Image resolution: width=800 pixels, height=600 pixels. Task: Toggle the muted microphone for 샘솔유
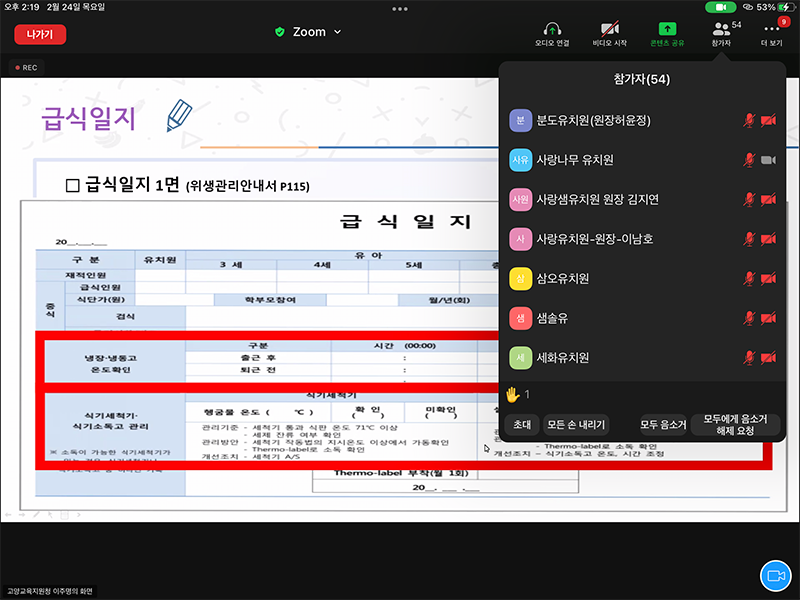point(747,318)
